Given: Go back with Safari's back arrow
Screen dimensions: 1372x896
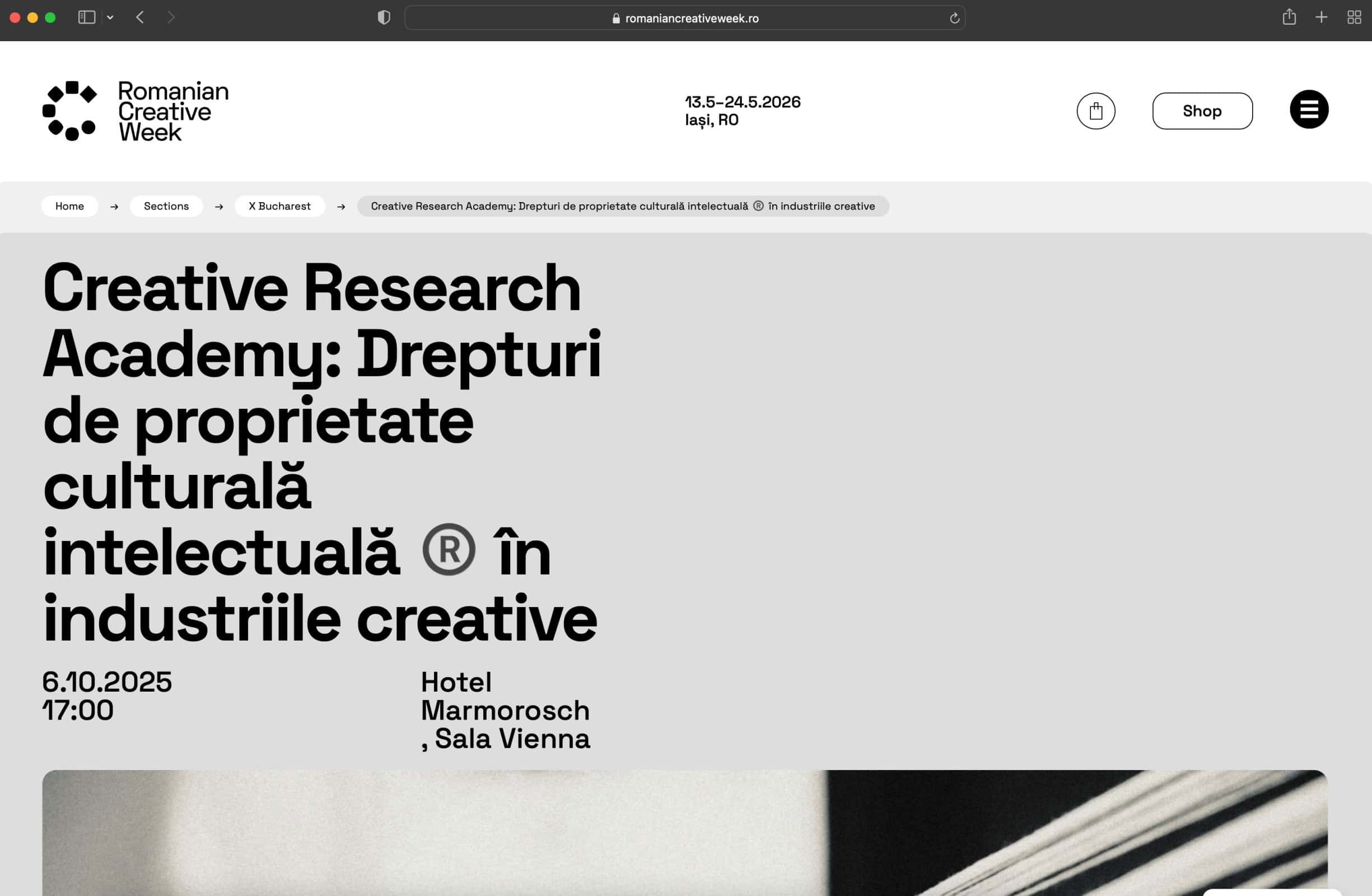Looking at the screenshot, I should click(140, 18).
